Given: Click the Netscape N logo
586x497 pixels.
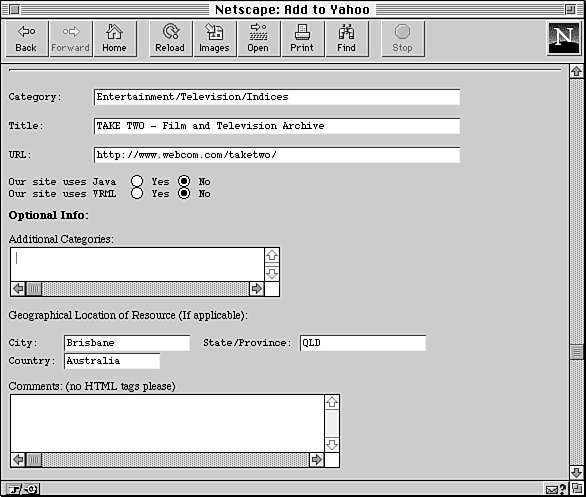Looking at the screenshot, I should 564,38.
